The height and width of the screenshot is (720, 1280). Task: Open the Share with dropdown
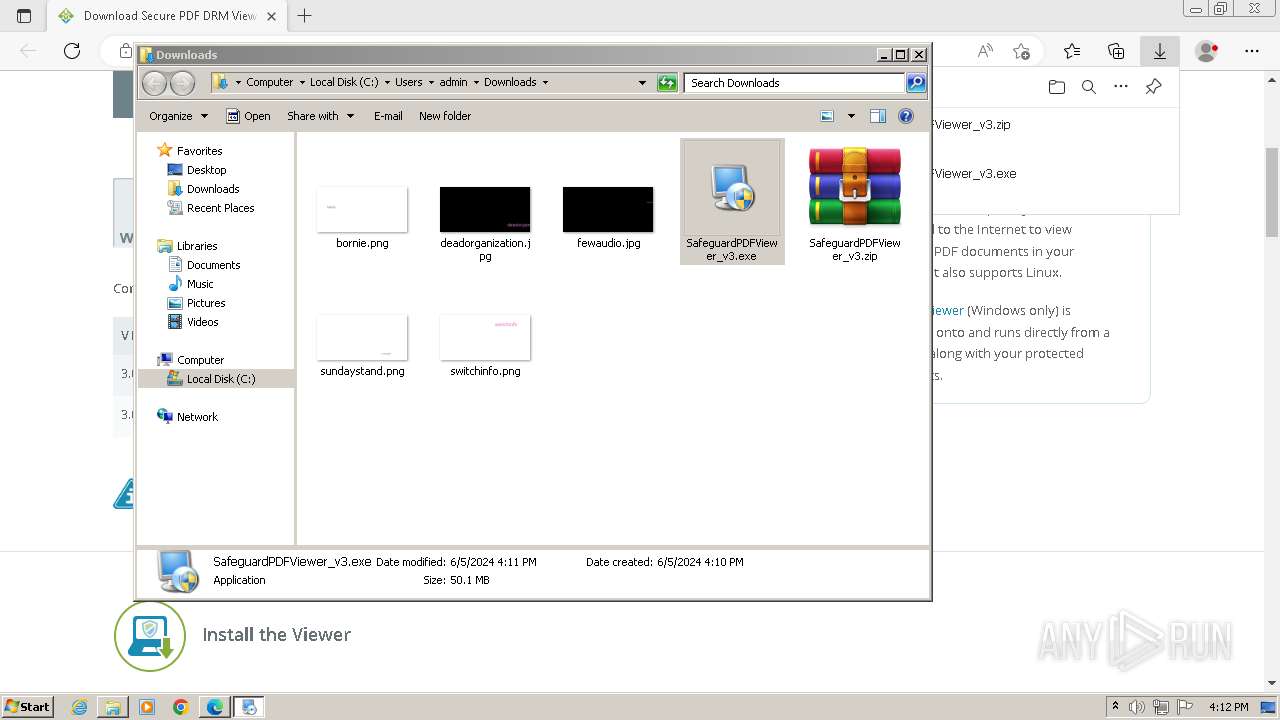pos(320,116)
